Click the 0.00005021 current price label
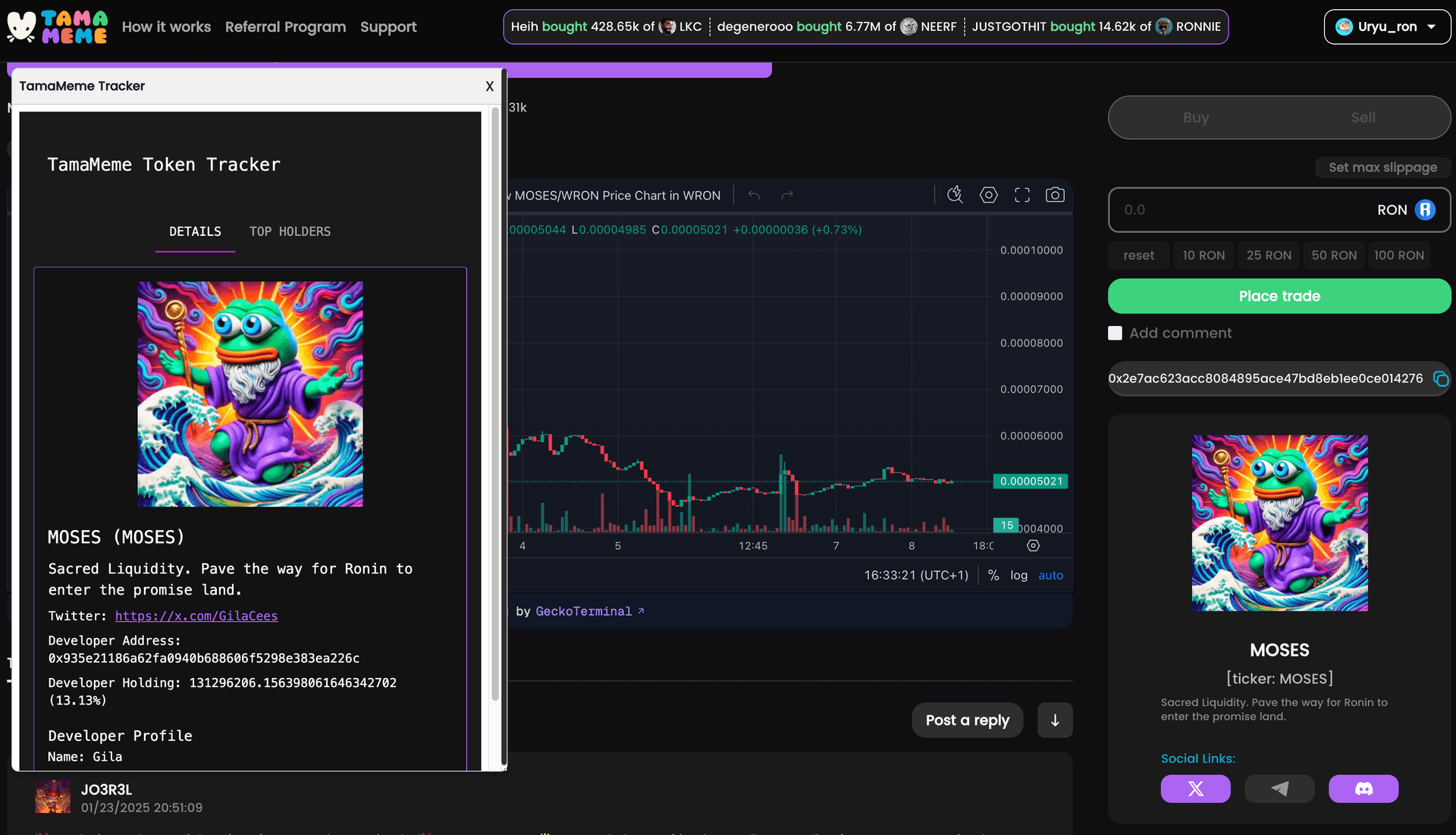 point(1031,482)
